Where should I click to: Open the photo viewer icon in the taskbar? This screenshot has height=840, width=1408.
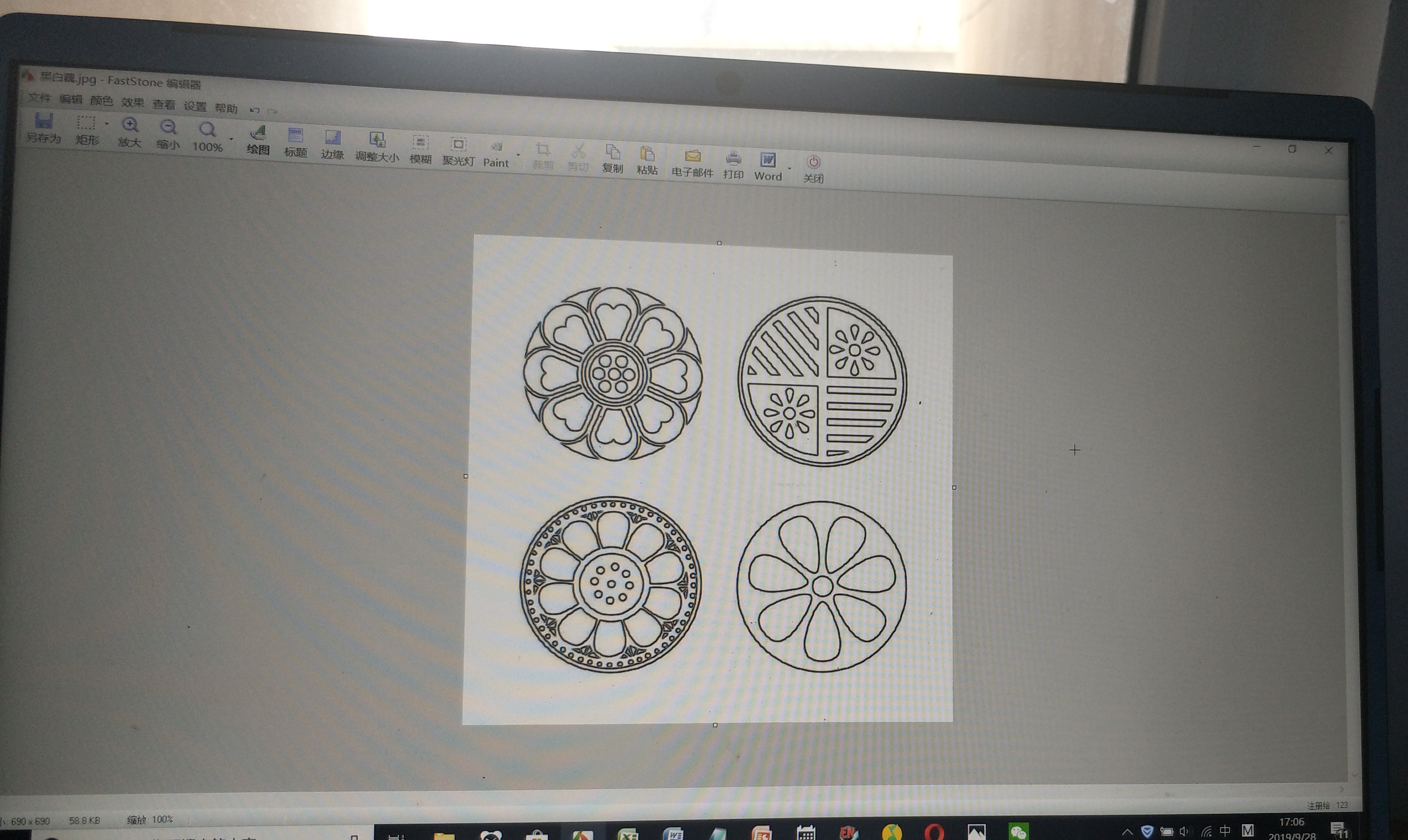pos(977,832)
